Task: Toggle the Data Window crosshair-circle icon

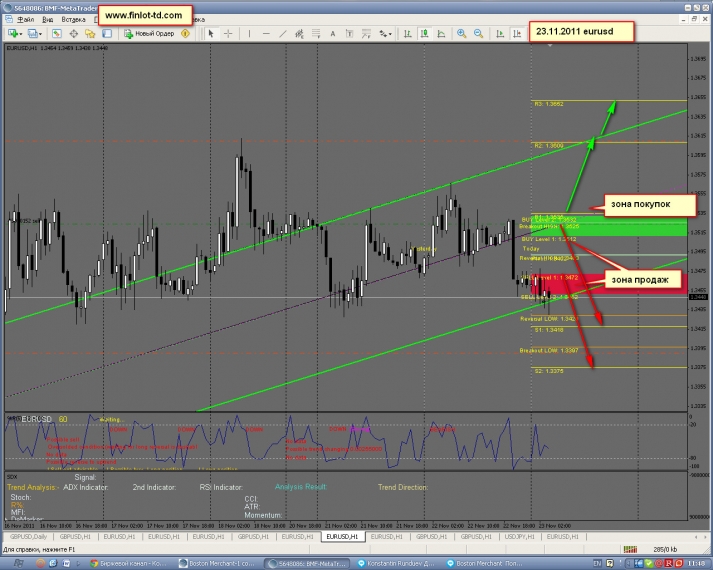Action: (x=73, y=33)
